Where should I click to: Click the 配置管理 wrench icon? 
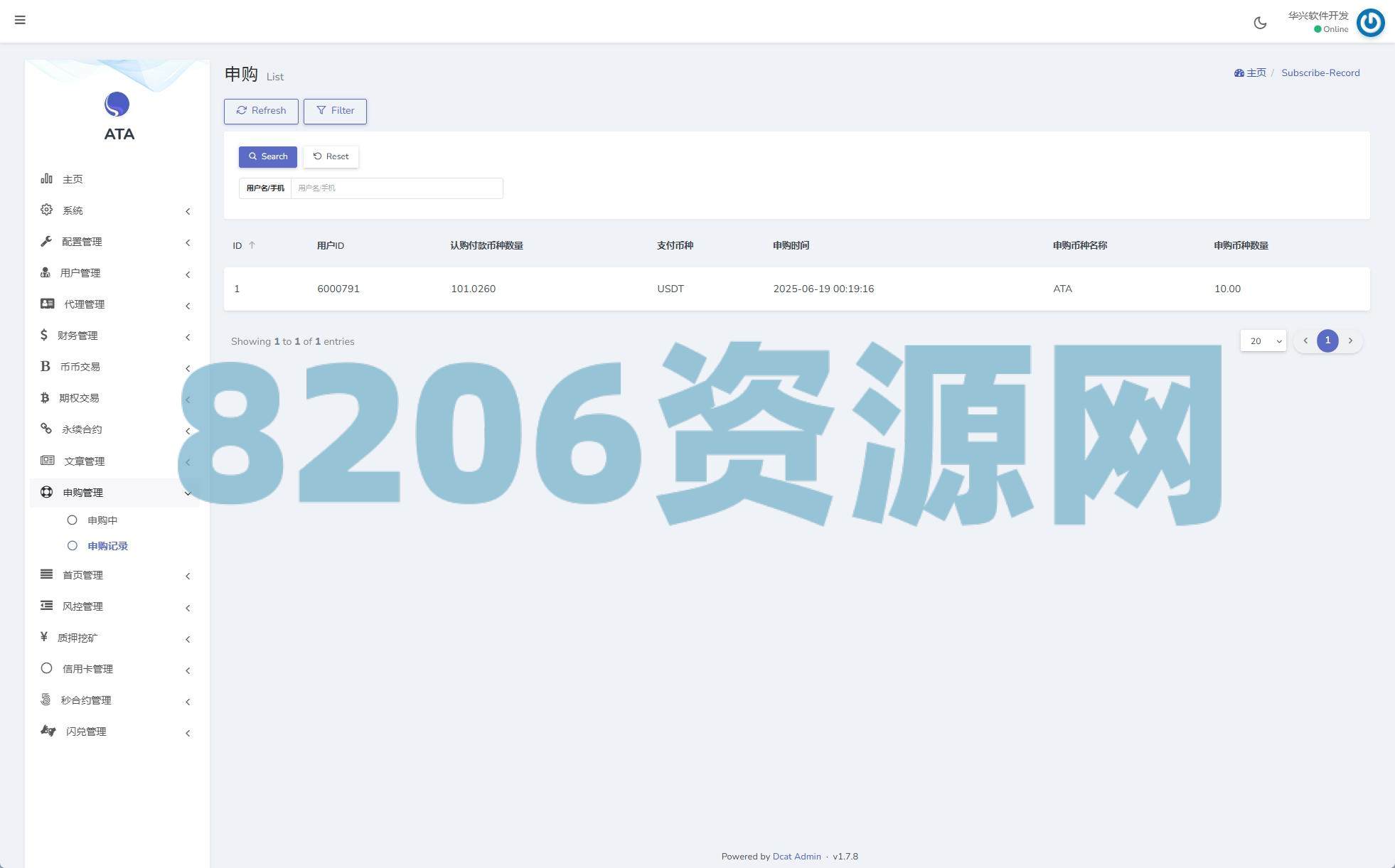click(46, 241)
